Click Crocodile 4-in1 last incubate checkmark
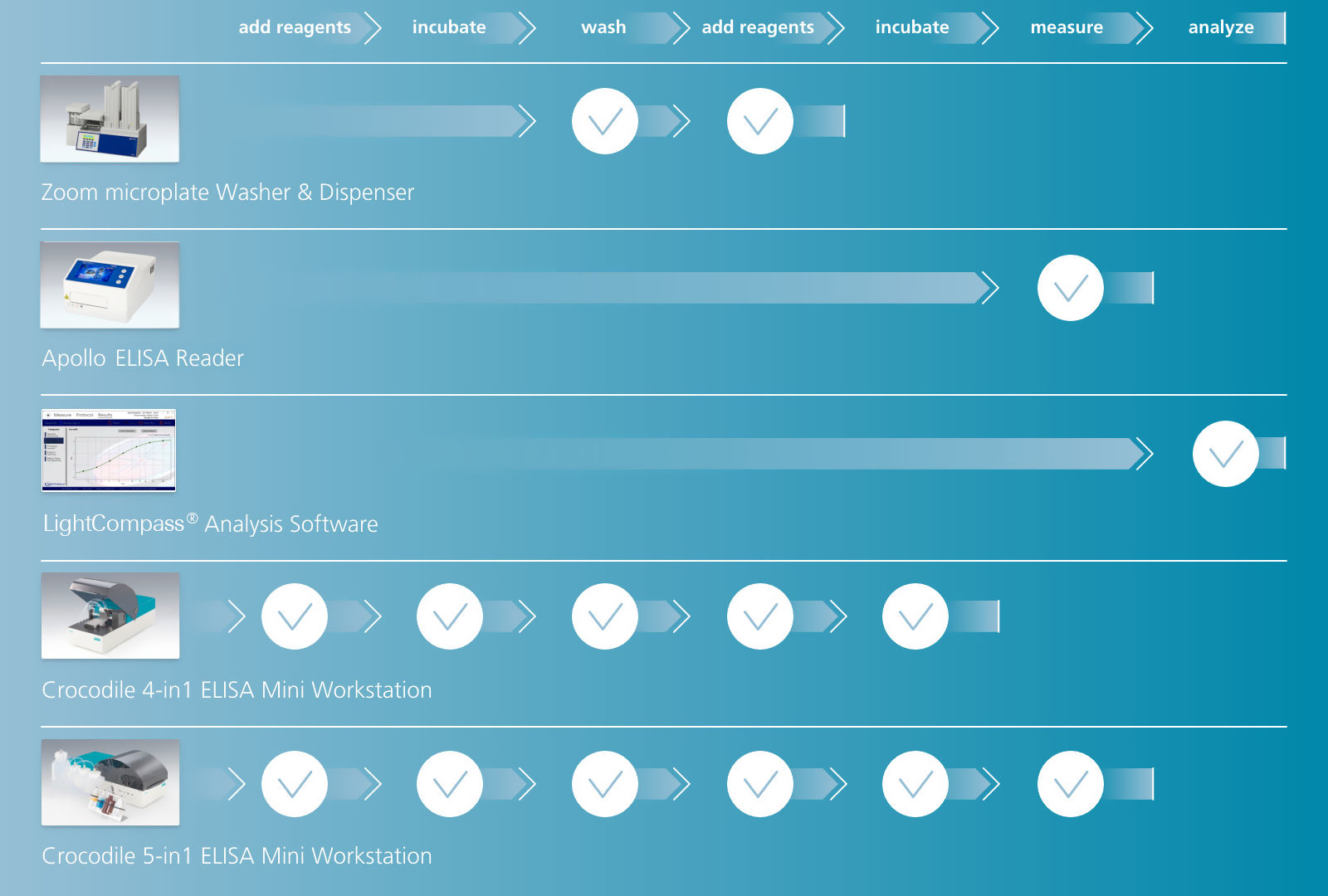The height and width of the screenshot is (896, 1328). pos(915,616)
